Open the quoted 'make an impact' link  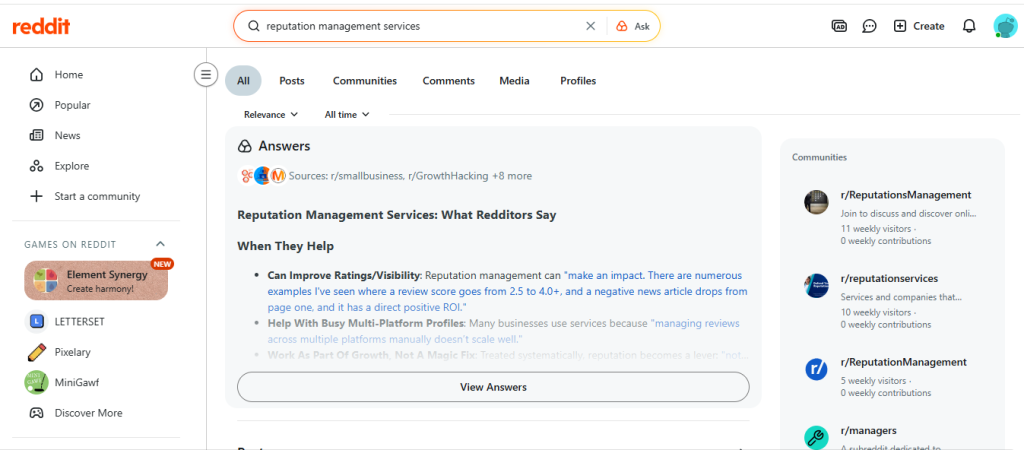507,291
